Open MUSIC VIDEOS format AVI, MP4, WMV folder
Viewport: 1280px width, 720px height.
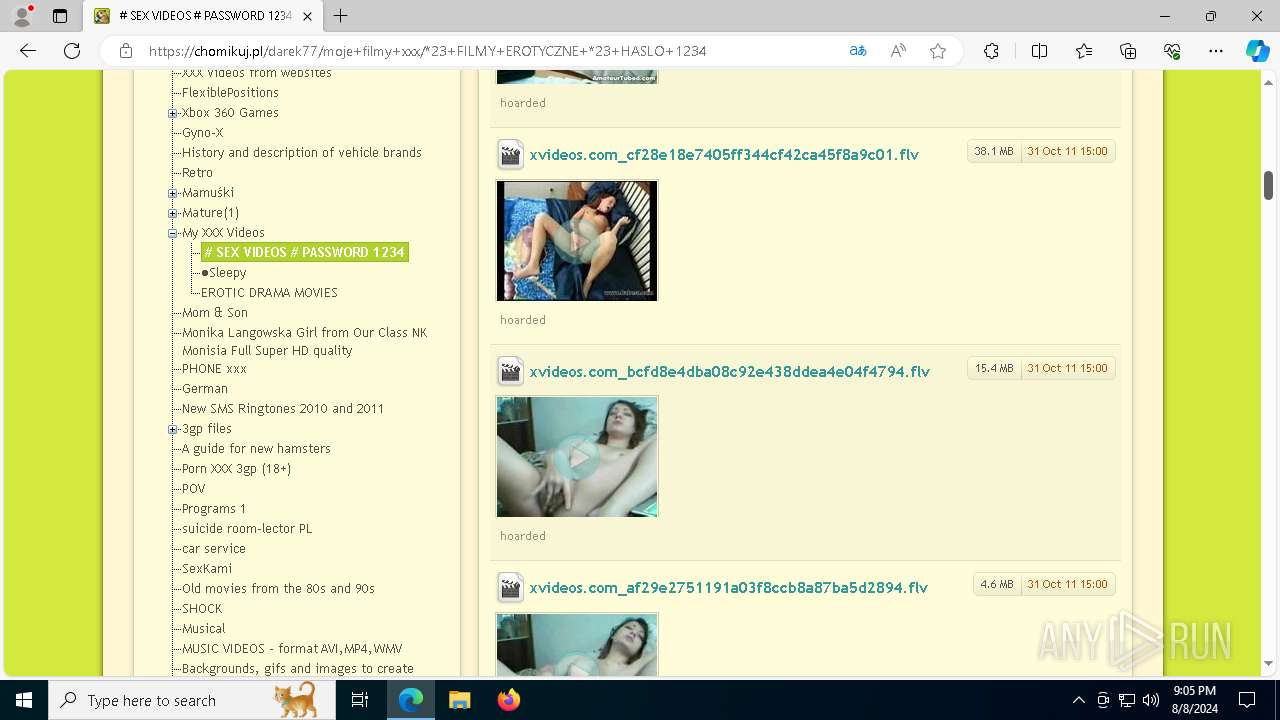click(x=292, y=649)
